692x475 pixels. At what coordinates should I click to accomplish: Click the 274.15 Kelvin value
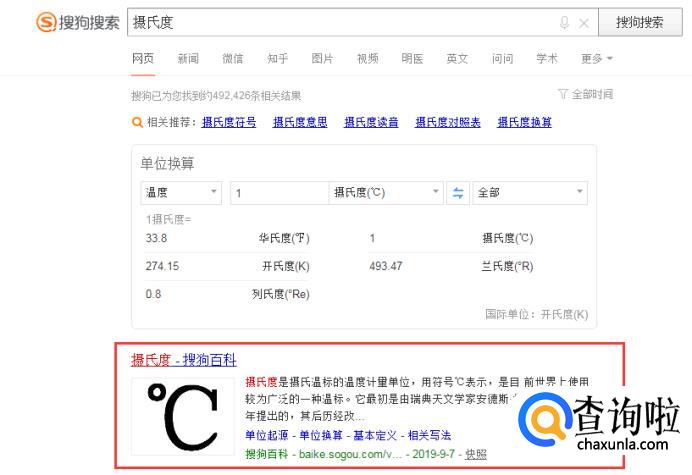162,266
